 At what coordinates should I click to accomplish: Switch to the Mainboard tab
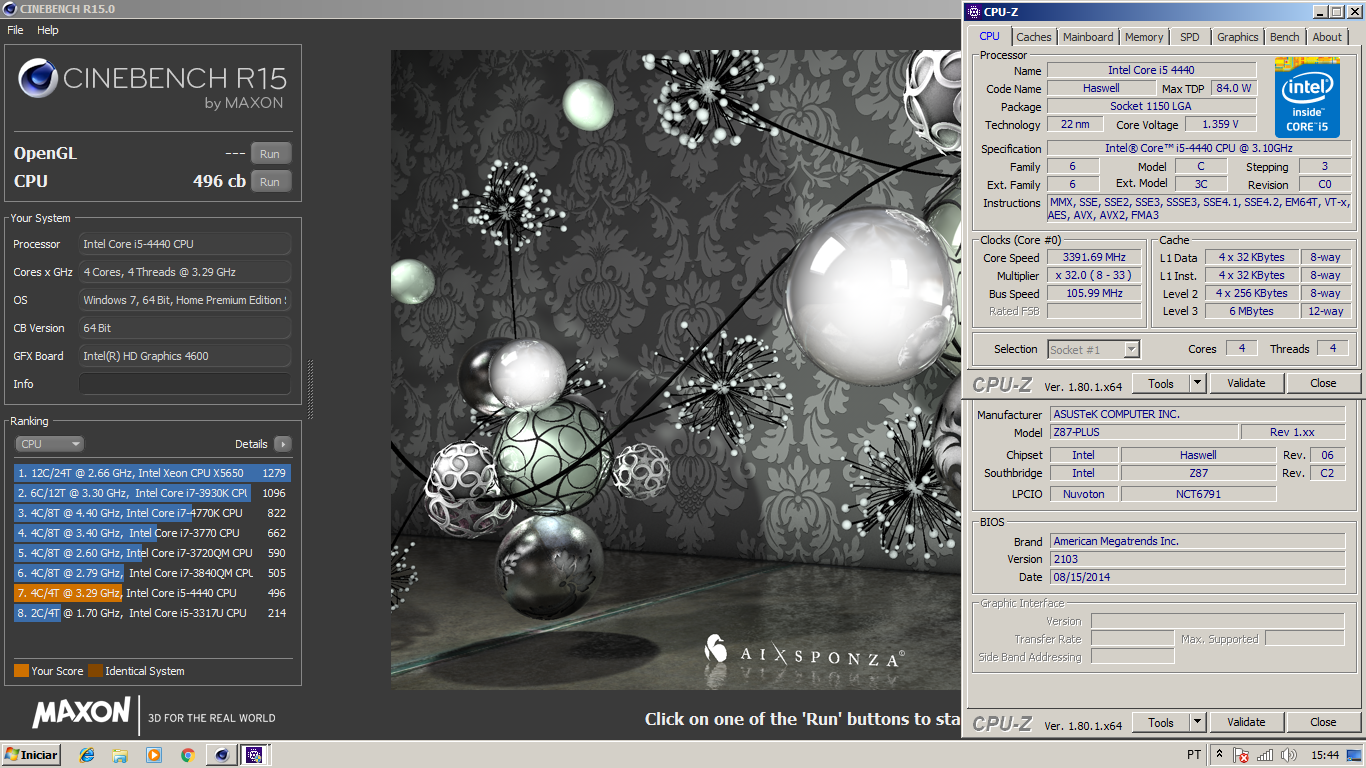click(1088, 37)
